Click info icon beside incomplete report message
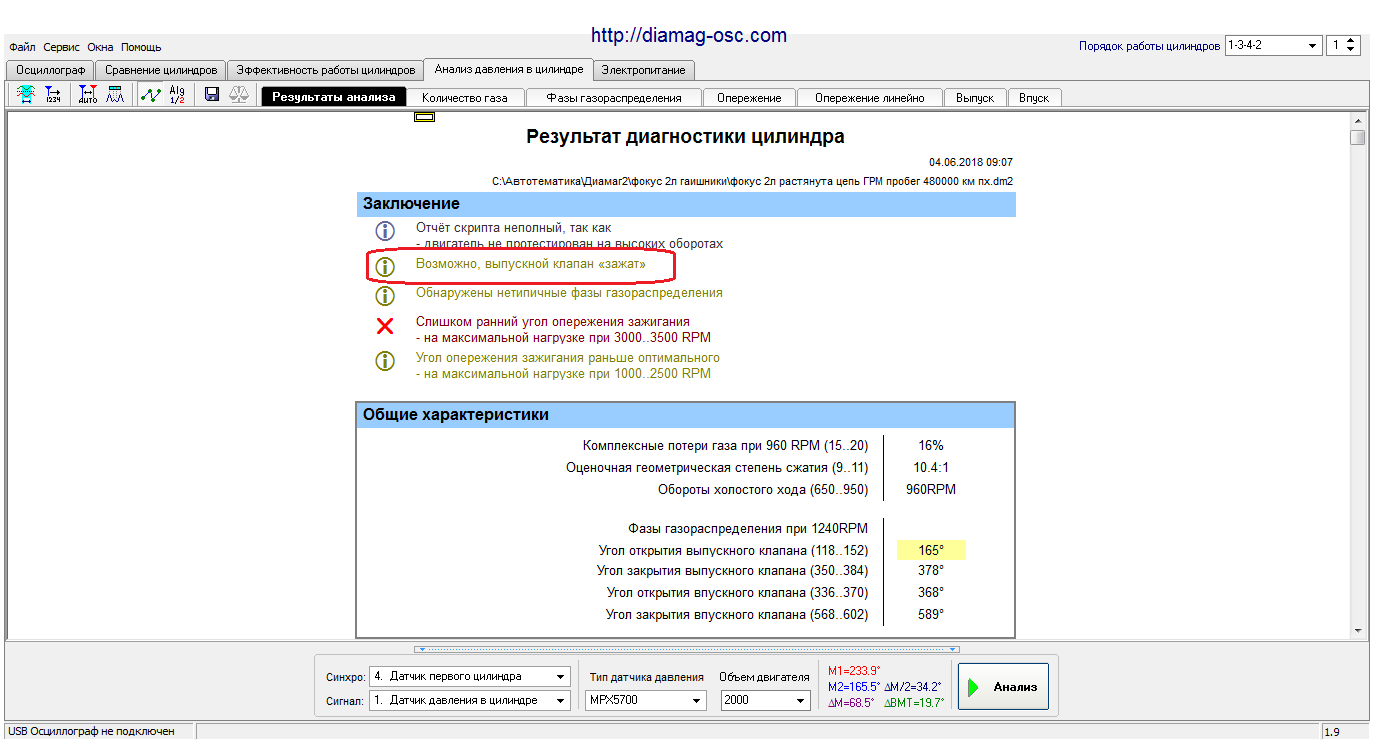The height and width of the screenshot is (744, 1382). click(x=385, y=231)
